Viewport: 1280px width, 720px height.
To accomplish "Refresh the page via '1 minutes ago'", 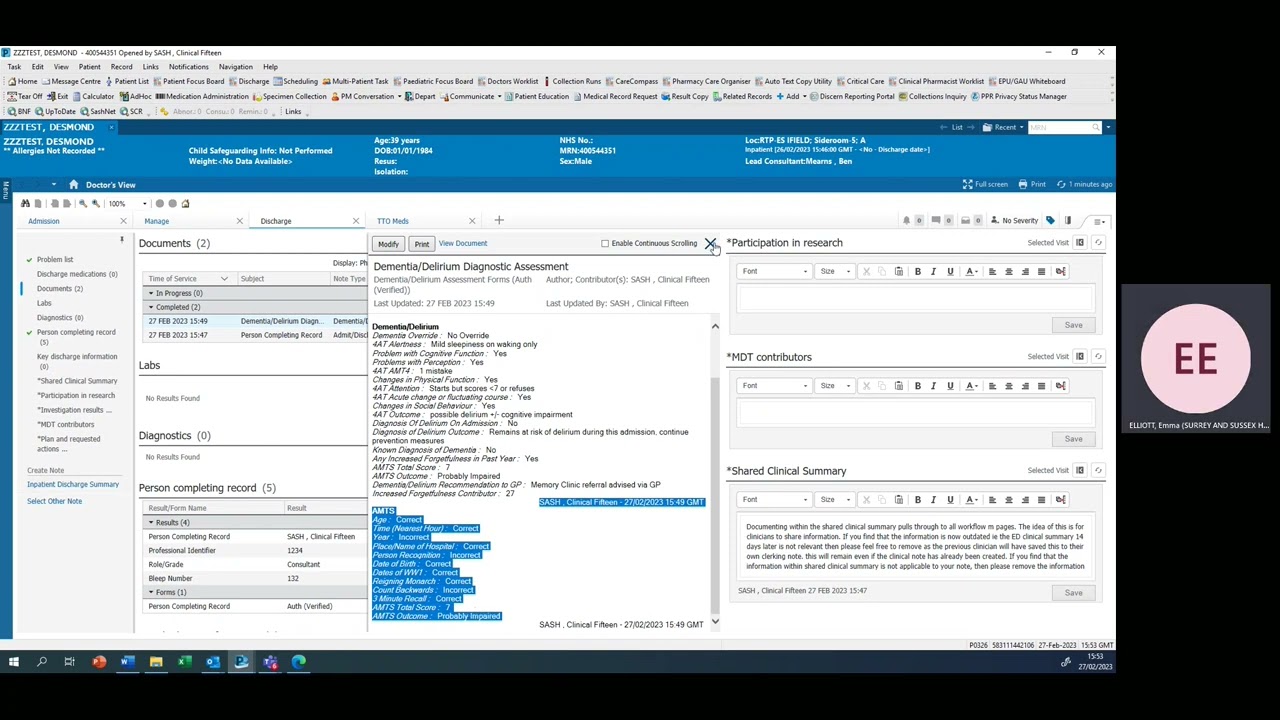I will point(1083,184).
